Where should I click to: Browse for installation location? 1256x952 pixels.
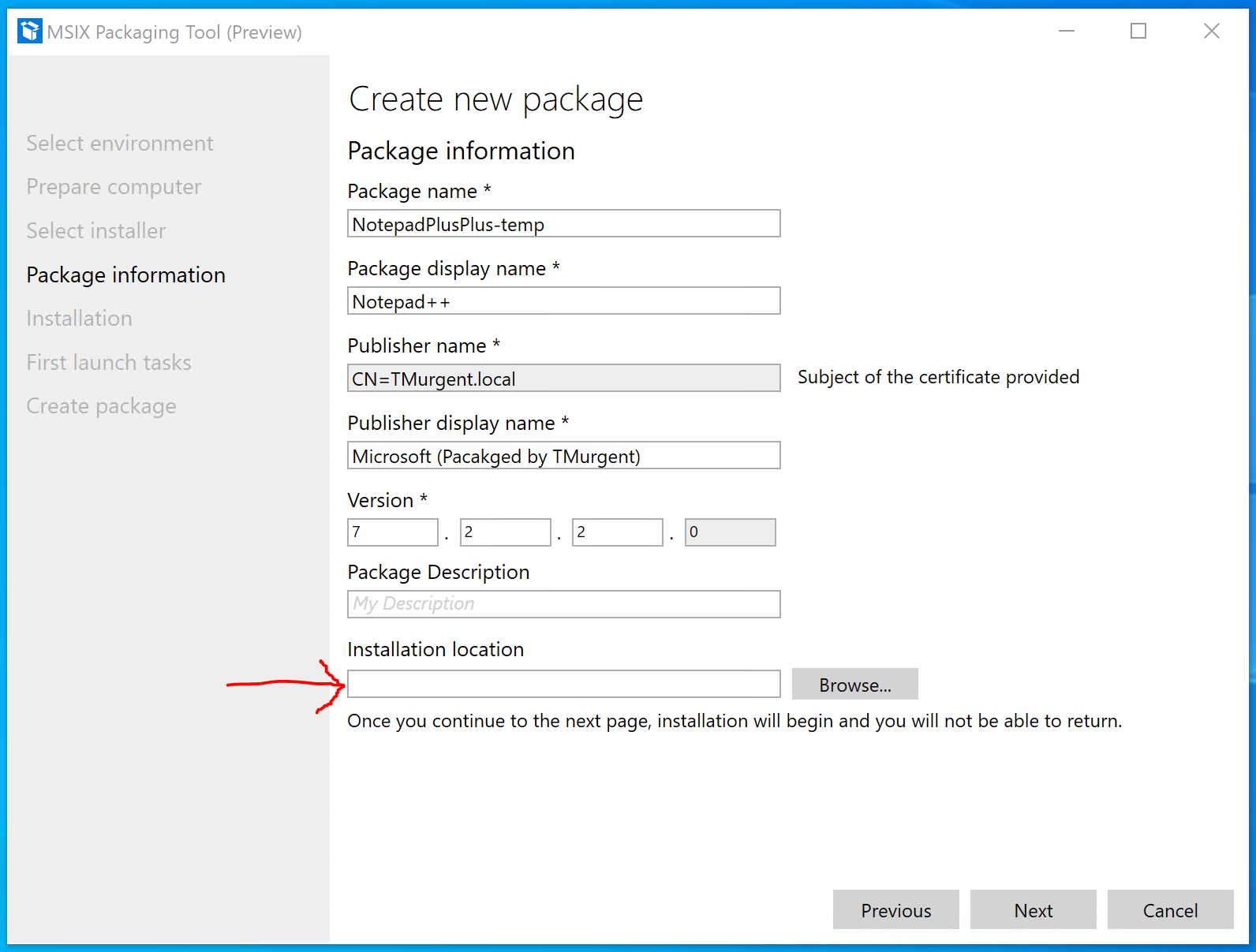pos(855,684)
